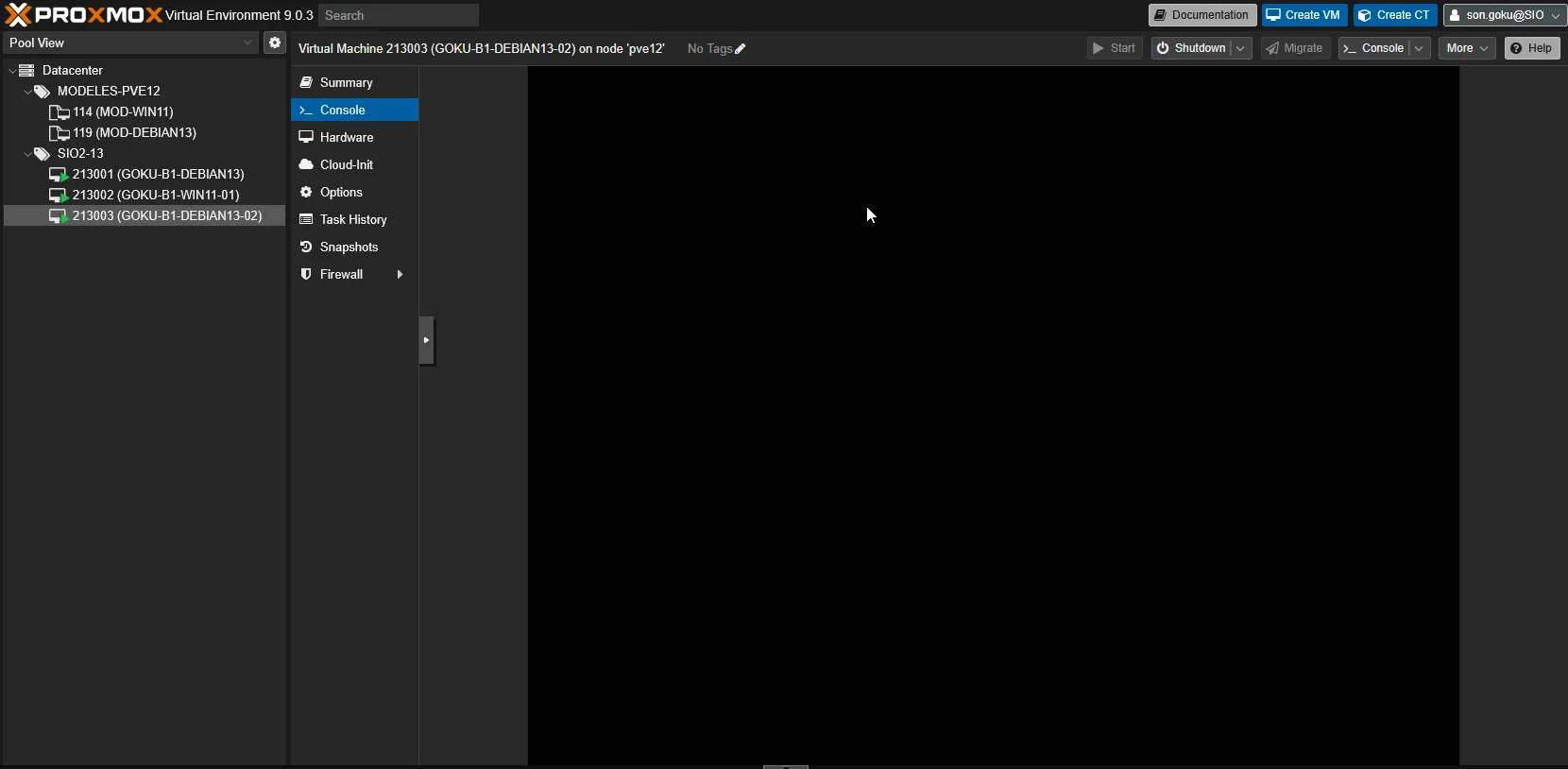
Task: Click into the Search field
Action: pos(399,15)
